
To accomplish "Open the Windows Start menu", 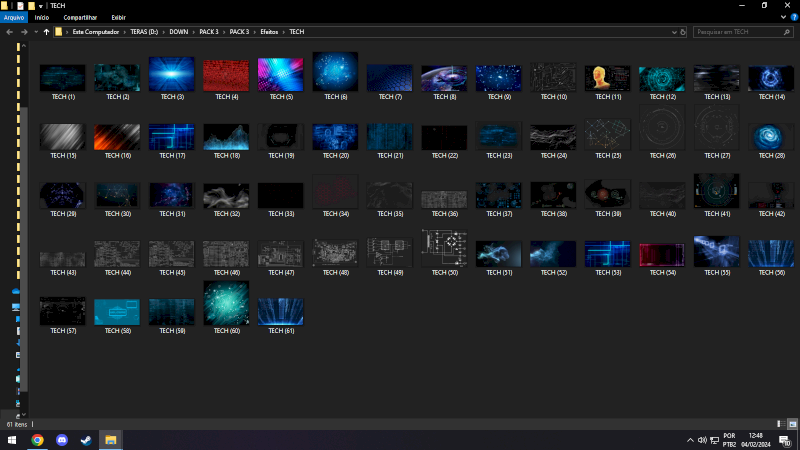I will pyautogui.click(x=12, y=440).
